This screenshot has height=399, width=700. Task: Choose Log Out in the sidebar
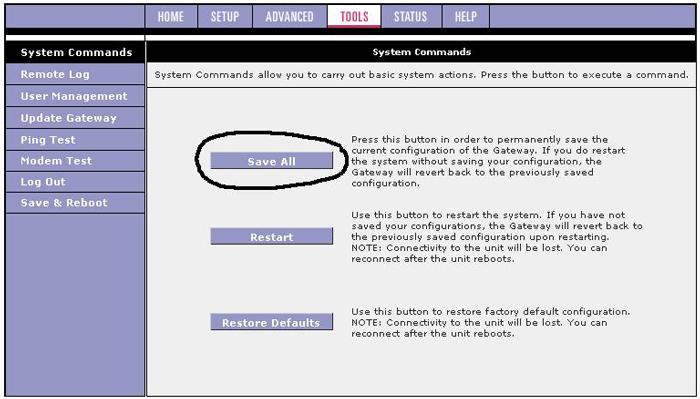[75, 182]
